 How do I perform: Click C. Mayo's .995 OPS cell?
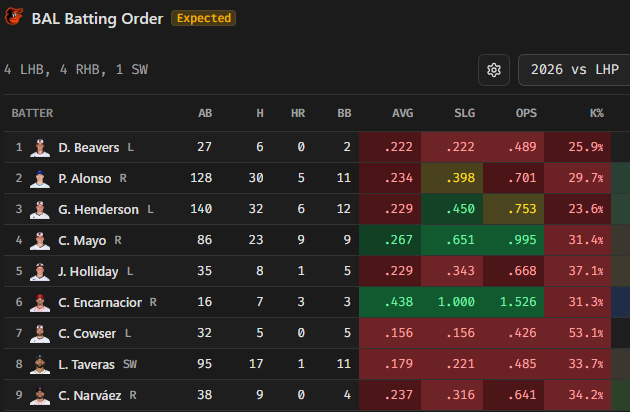[x=513, y=240]
